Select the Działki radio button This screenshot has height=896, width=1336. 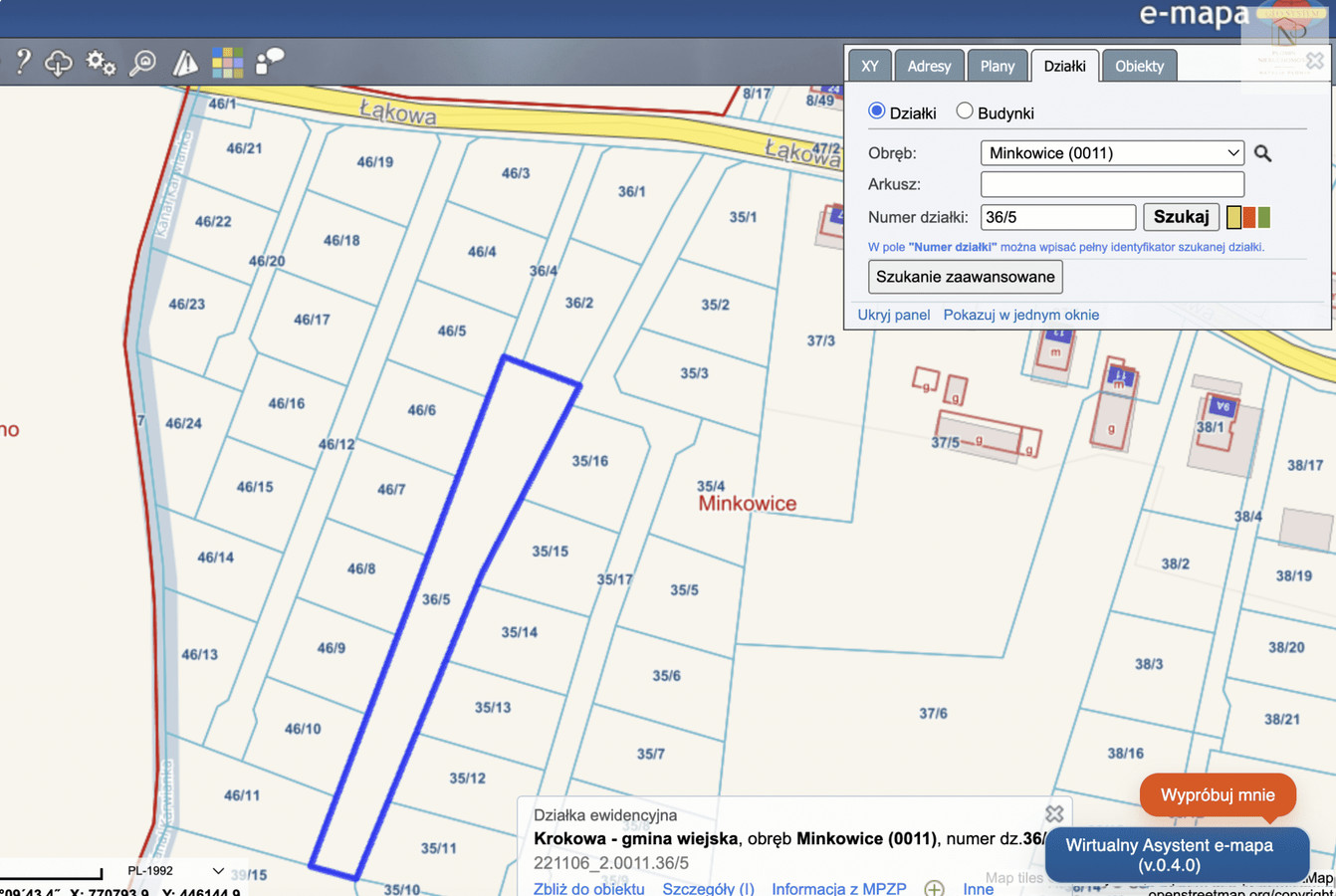(877, 111)
